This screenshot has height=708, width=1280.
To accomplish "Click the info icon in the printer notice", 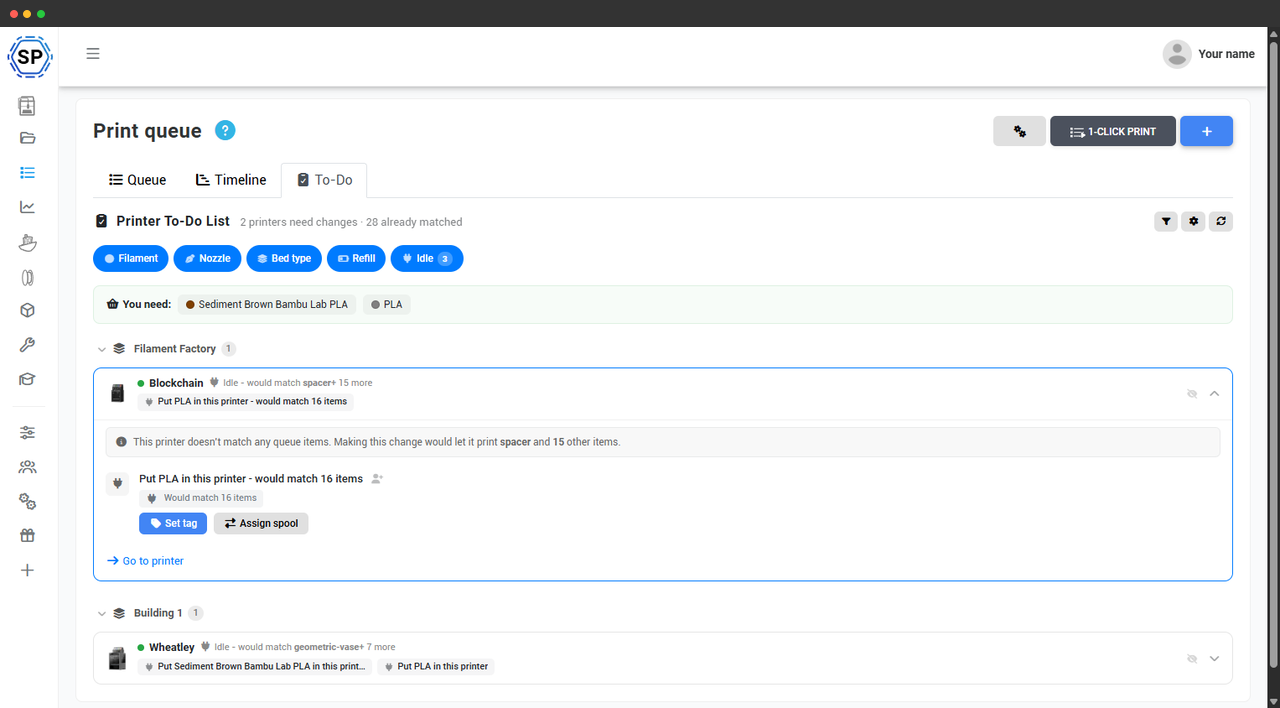I will coord(122,442).
